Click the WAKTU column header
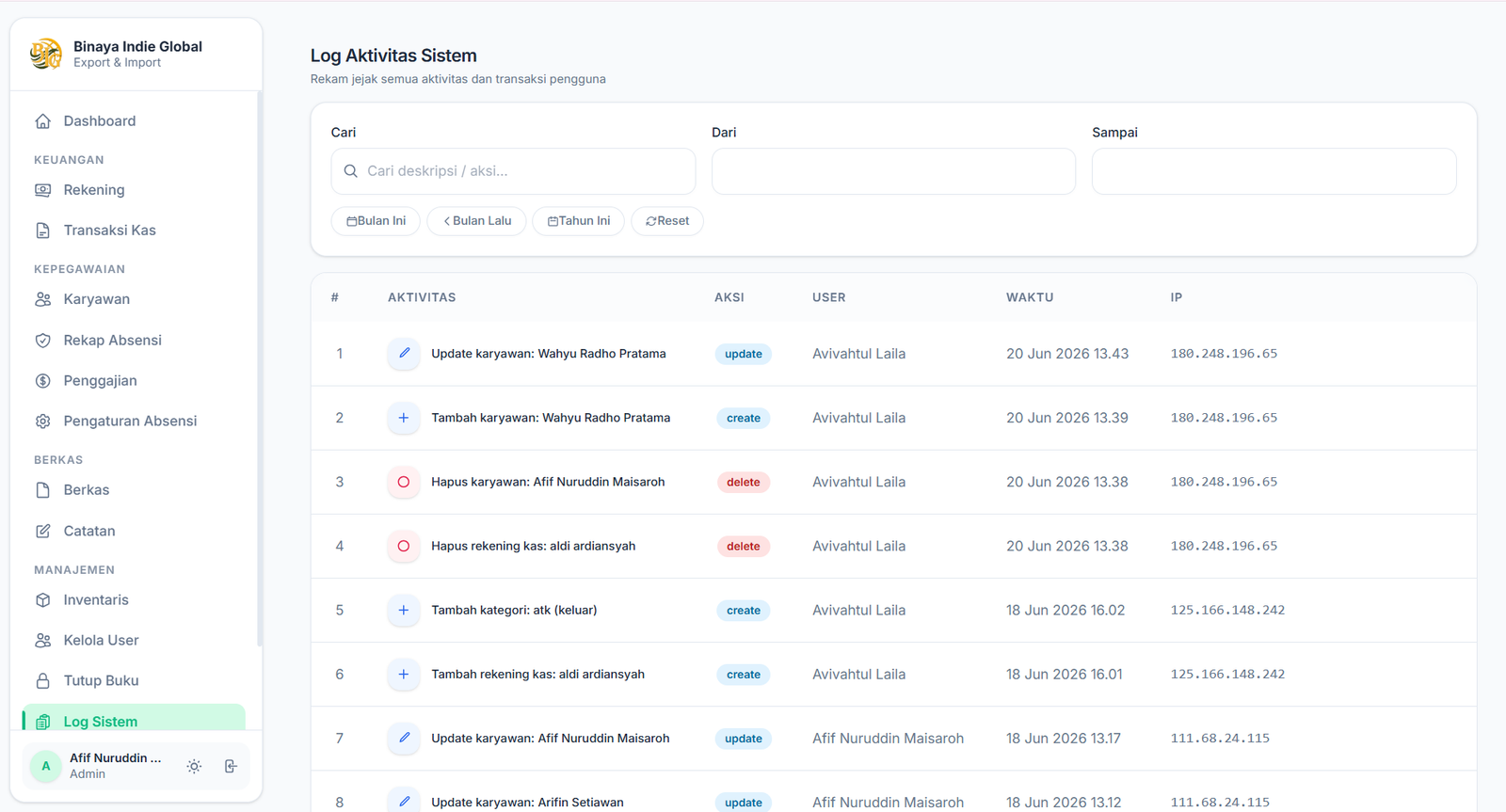1506x812 pixels. point(1030,297)
